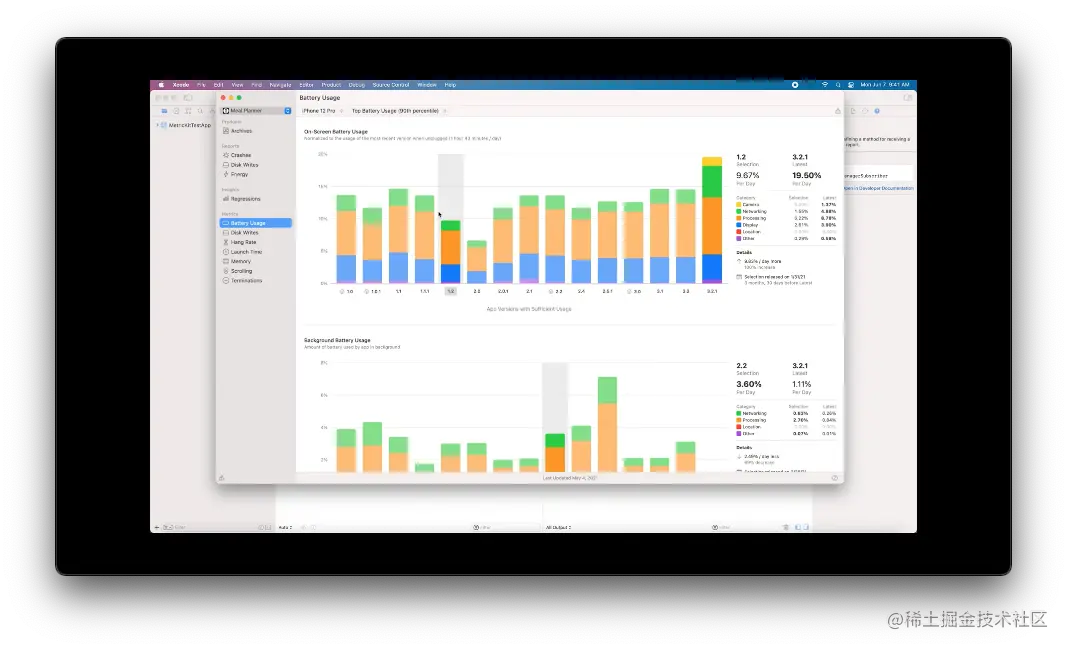Select the Memory metric item
This screenshot has height=649, width=1067.
240,261
